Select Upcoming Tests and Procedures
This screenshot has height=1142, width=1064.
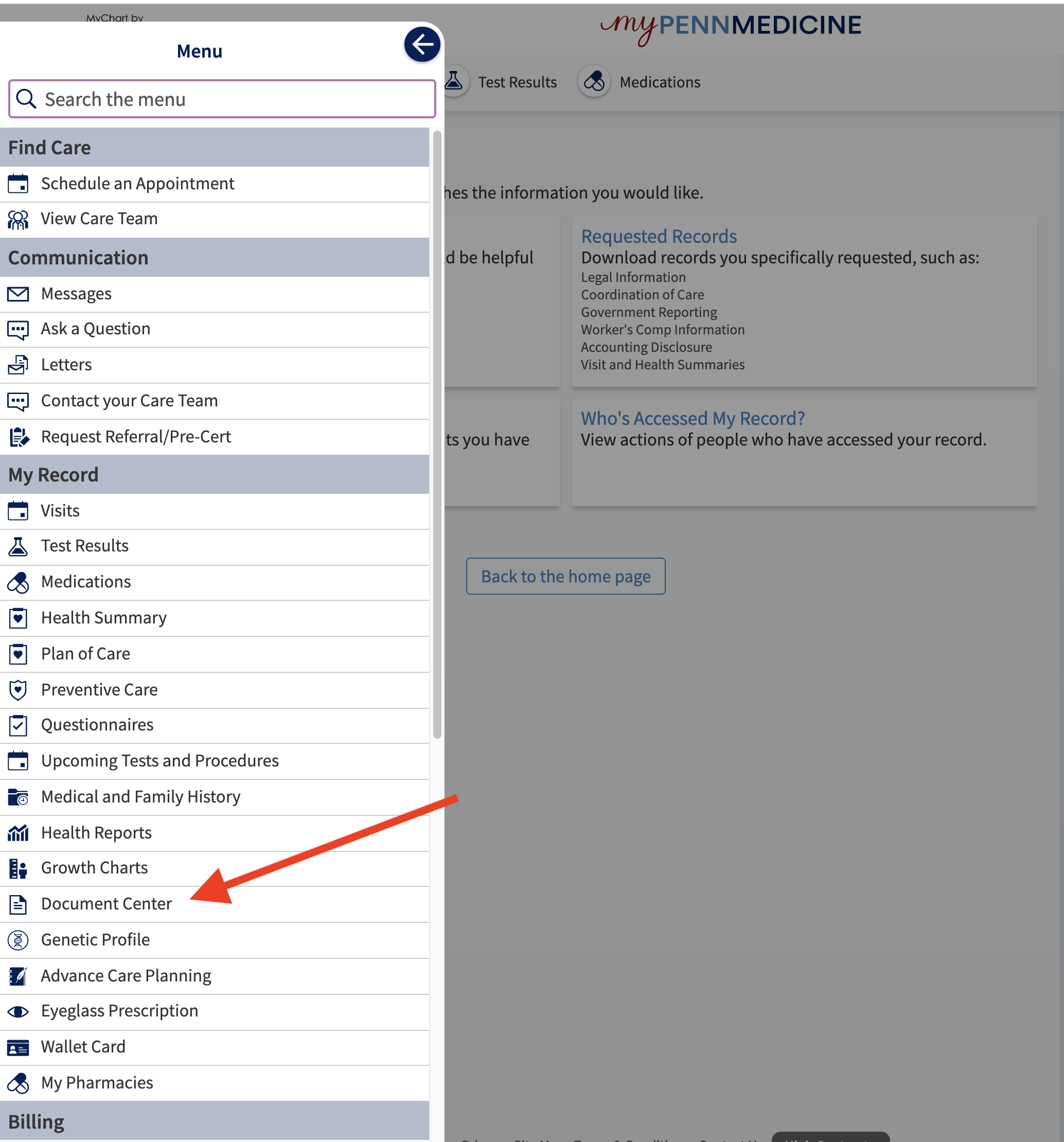coord(215,761)
